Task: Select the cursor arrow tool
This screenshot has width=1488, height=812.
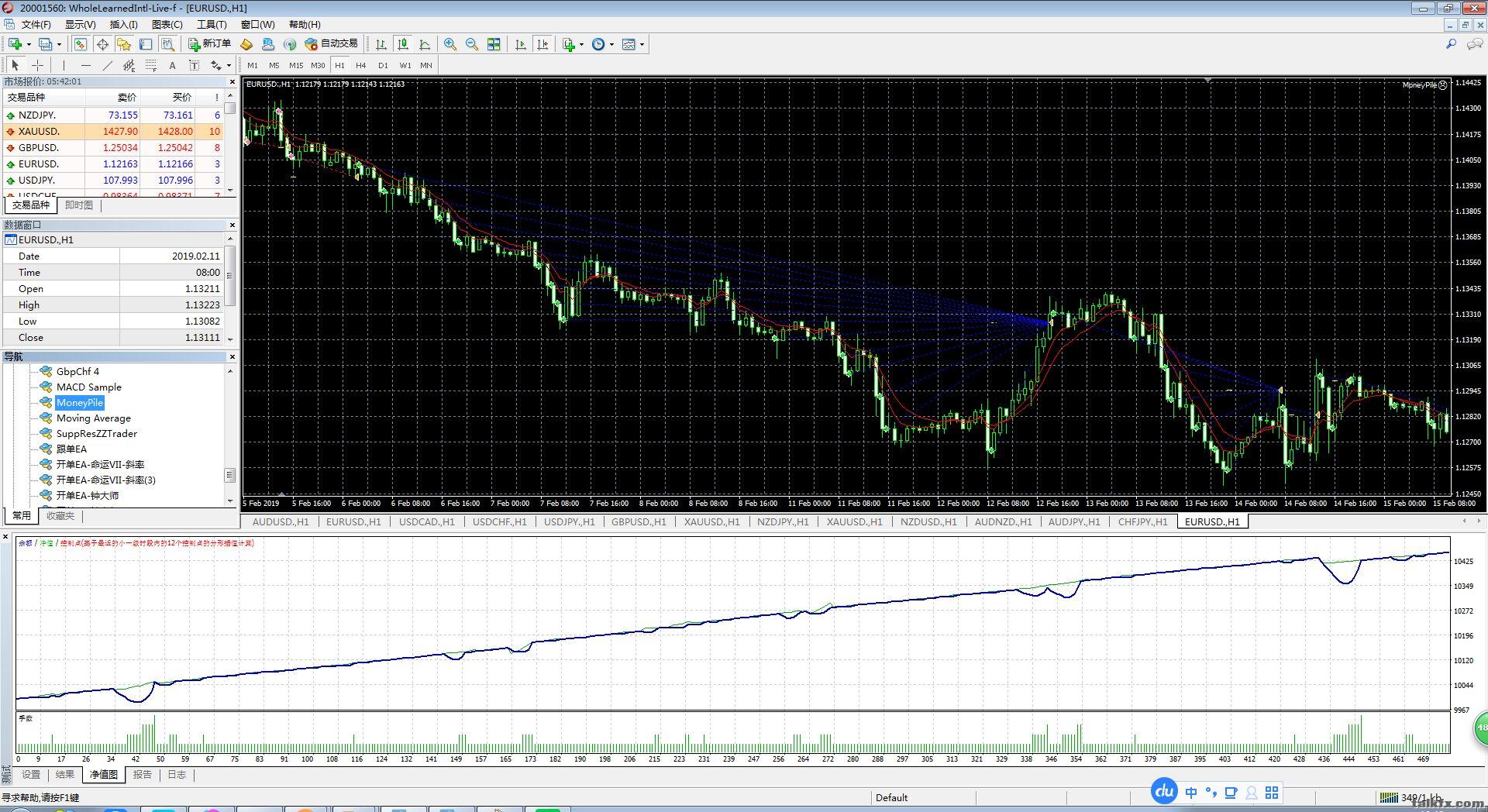Action: click(15, 65)
